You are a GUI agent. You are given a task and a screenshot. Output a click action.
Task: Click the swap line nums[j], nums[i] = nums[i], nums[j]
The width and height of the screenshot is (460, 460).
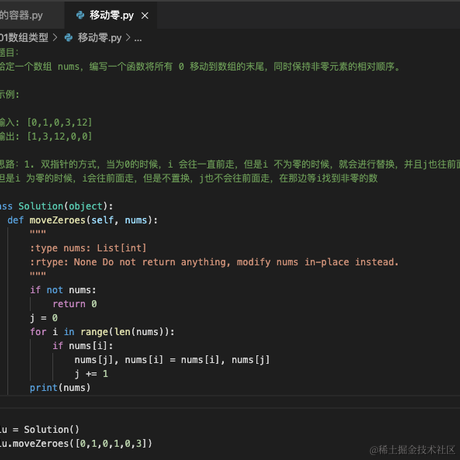pos(172,360)
